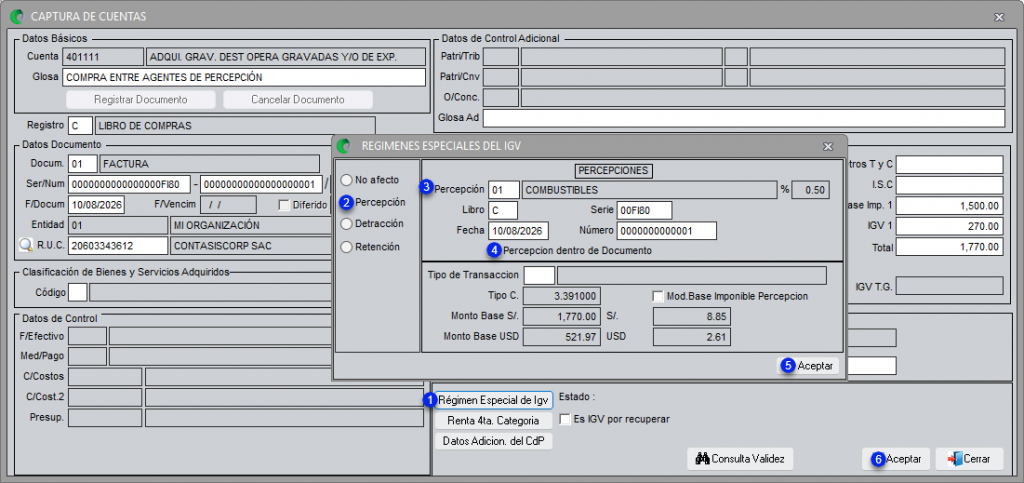Click the LIBRO DE COMPRAS description
The width and height of the screenshot is (1024, 483).
point(235,125)
